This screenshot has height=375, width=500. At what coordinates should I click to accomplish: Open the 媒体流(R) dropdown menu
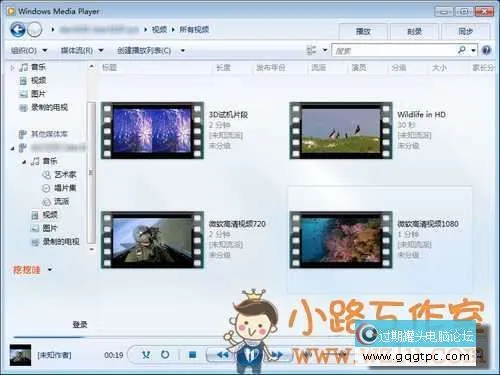click(82, 51)
